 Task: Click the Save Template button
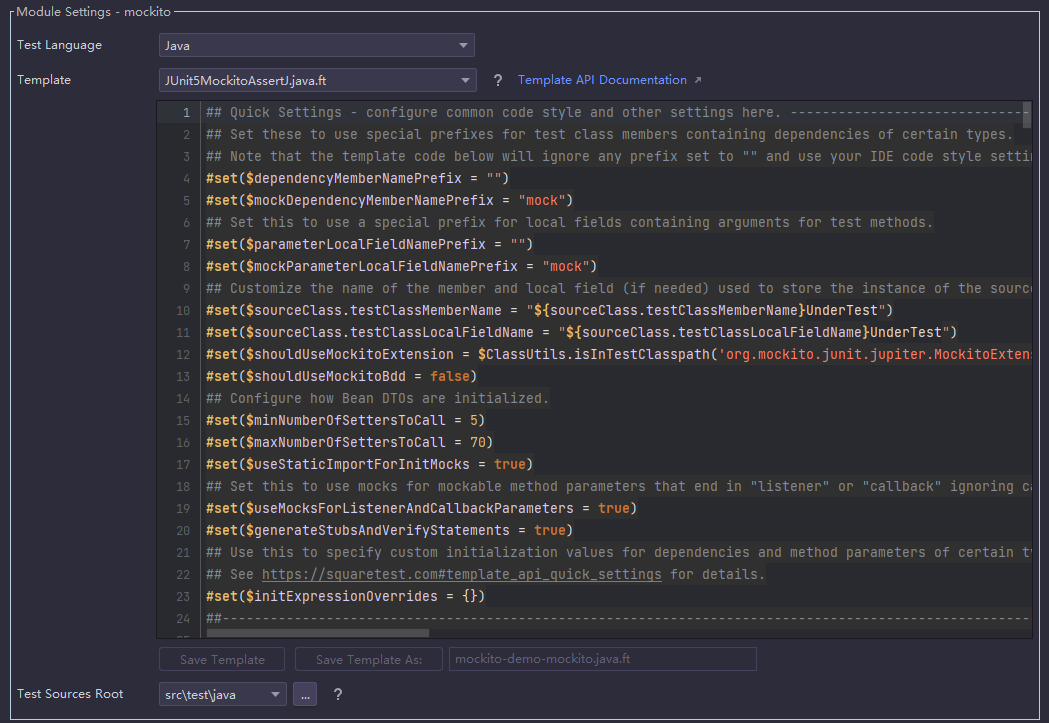[222, 659]
